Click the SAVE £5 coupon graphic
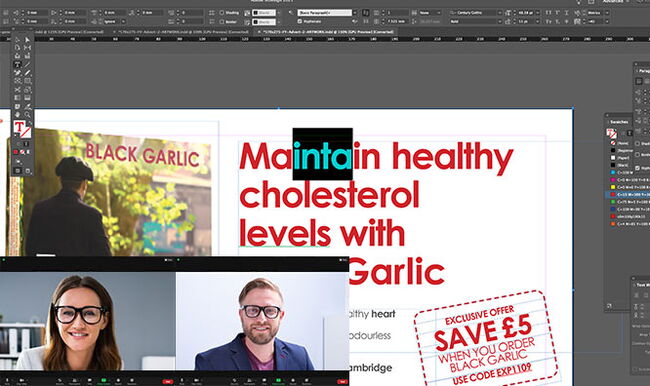The image size is (650, 386). tap(486, 340)
